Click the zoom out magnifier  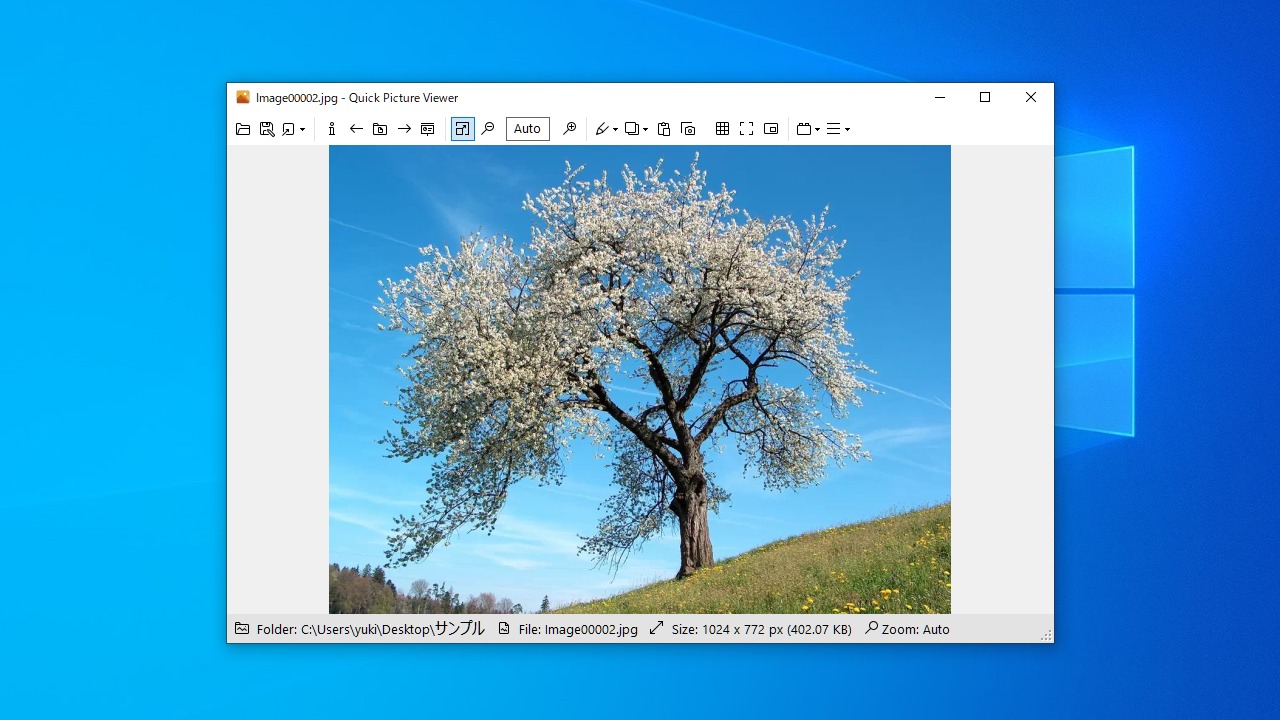[488, 129]
